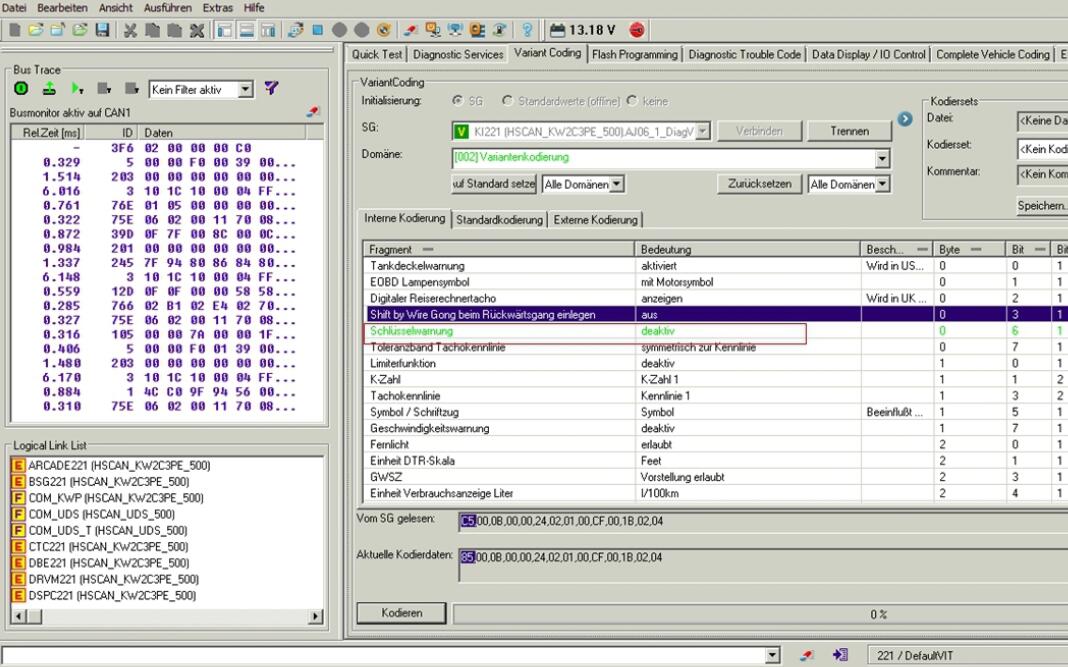Click Fragment column header
This screenshot has width=1068, height=667.
coord(499,249)
